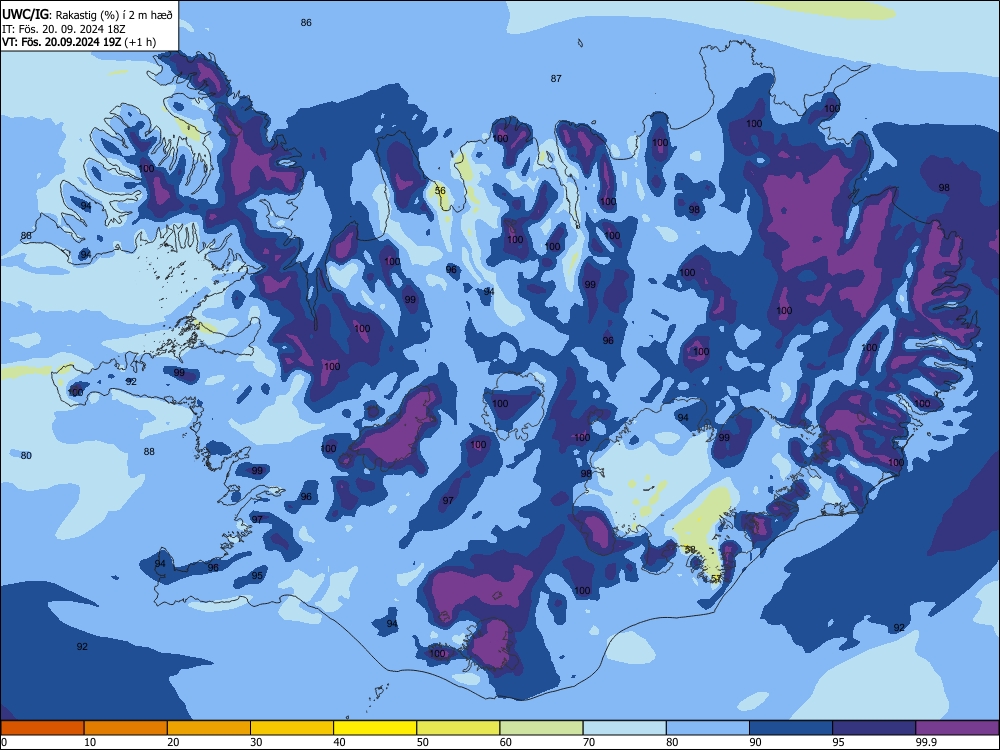Click the legend tick label 50
The width and height of the screenshot is (1000, 750).
tap(423, 742)
